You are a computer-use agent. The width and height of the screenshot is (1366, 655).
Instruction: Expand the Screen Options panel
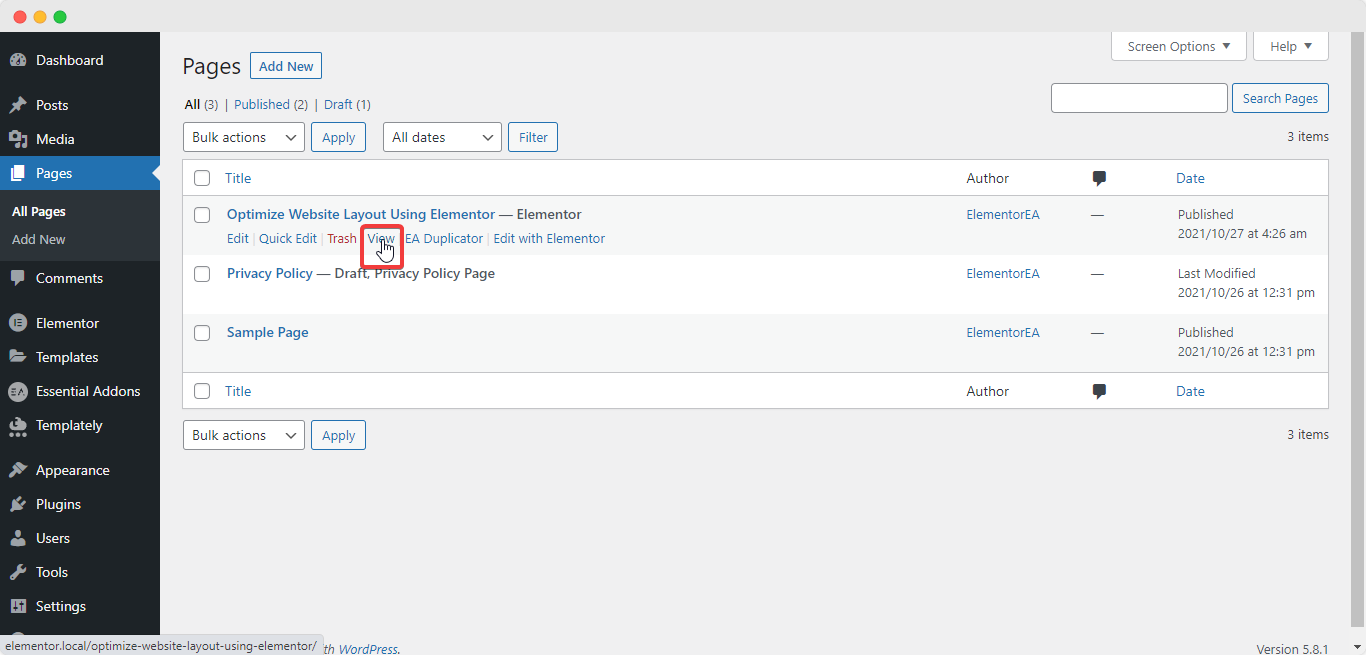(1179, 46)
